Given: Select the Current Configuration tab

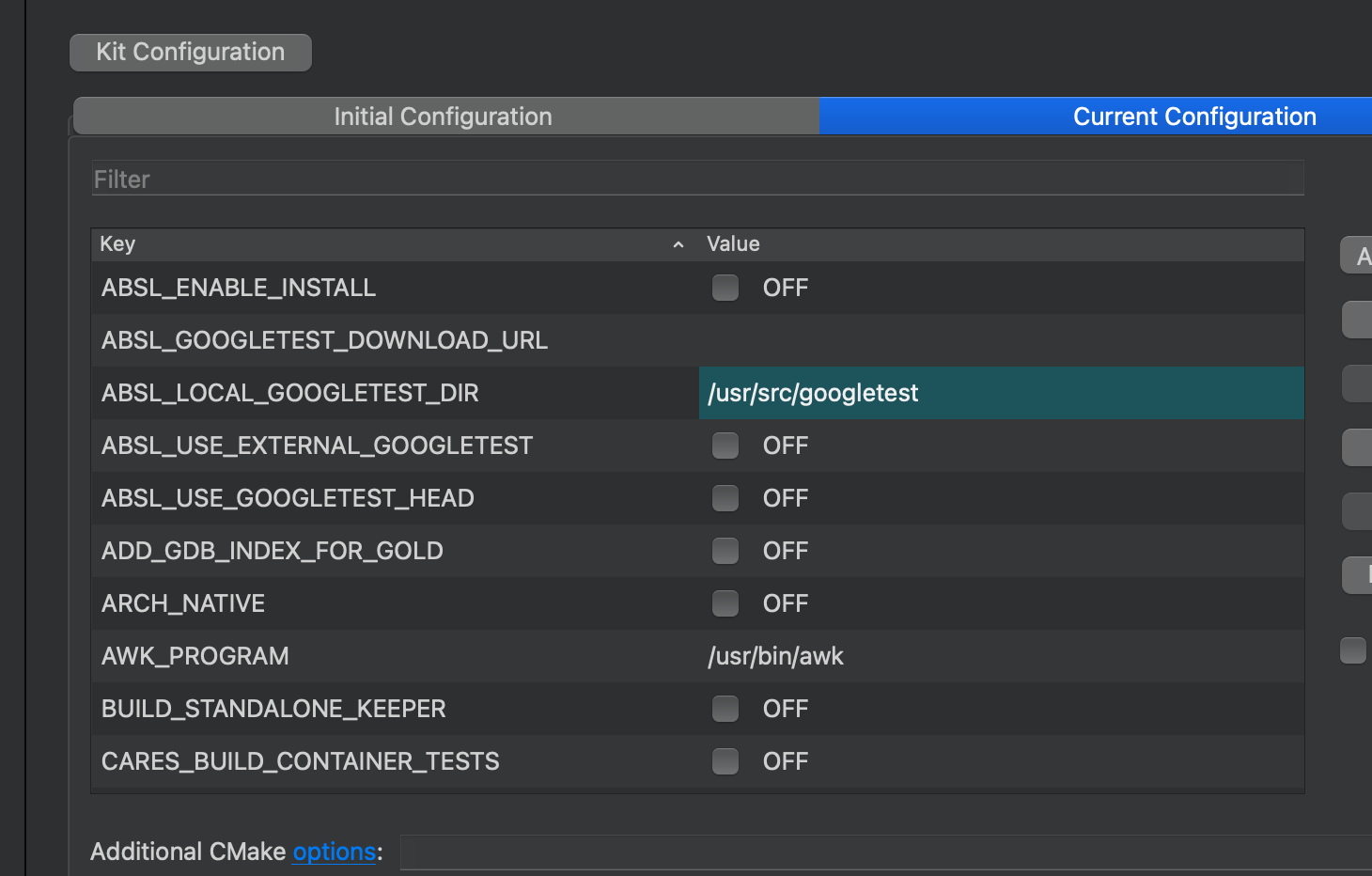Looking at the screenshot, I should coord(1193,116).
